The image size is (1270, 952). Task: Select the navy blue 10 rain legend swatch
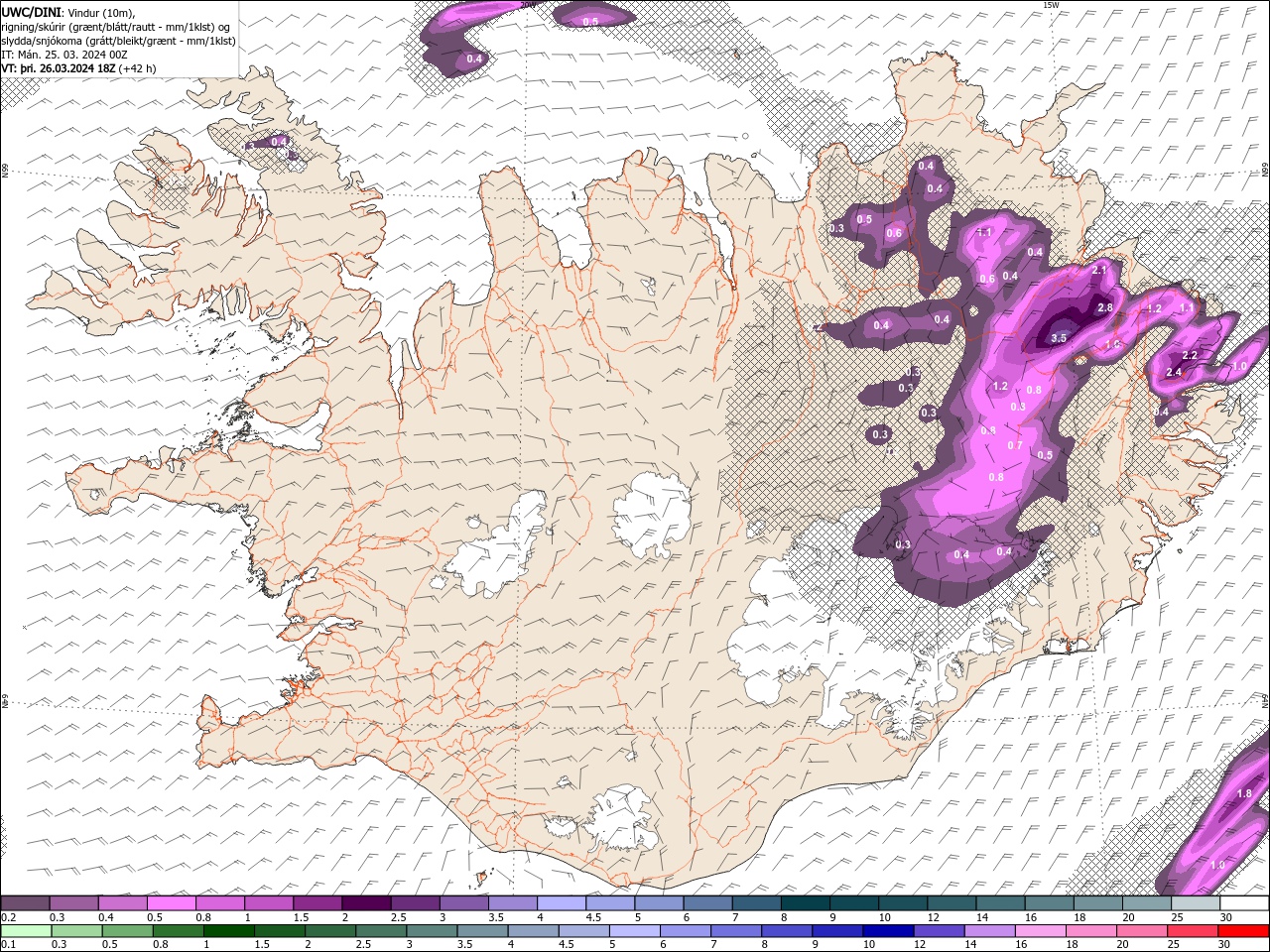(x=888, y=930)
